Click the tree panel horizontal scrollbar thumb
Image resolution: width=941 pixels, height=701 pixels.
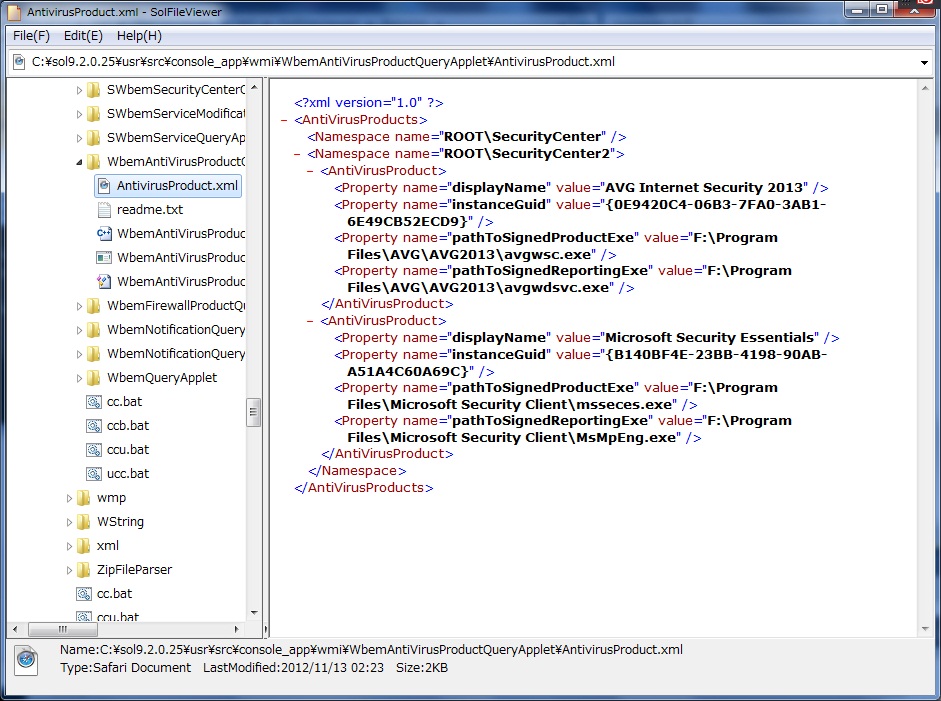62,629
